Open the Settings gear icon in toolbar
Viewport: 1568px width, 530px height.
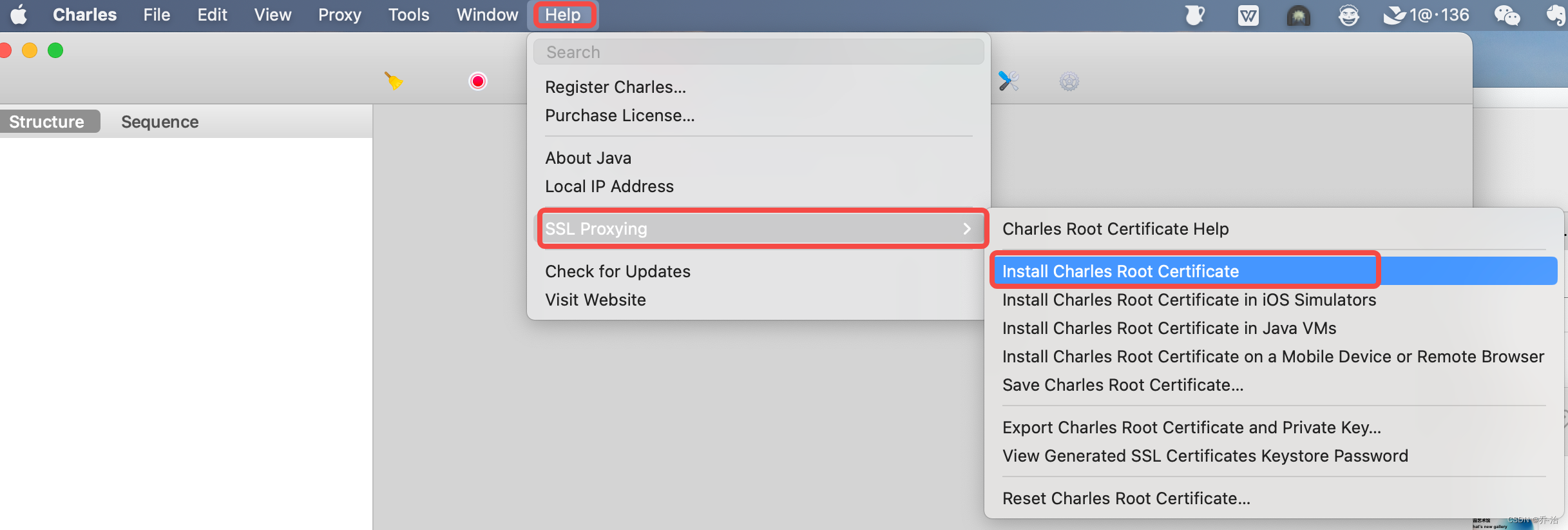click(x=1069, y=81)
